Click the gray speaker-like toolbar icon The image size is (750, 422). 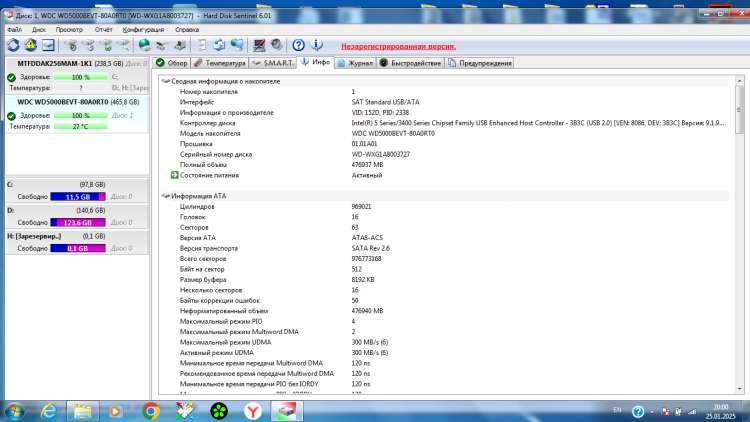point(276,45)
